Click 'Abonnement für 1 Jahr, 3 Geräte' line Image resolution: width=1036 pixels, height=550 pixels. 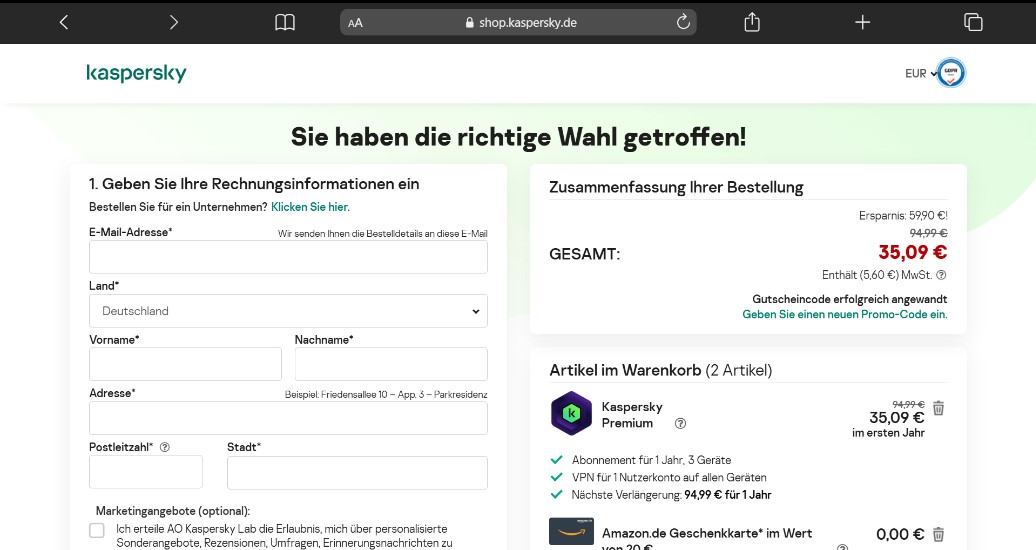pos(651,460)
